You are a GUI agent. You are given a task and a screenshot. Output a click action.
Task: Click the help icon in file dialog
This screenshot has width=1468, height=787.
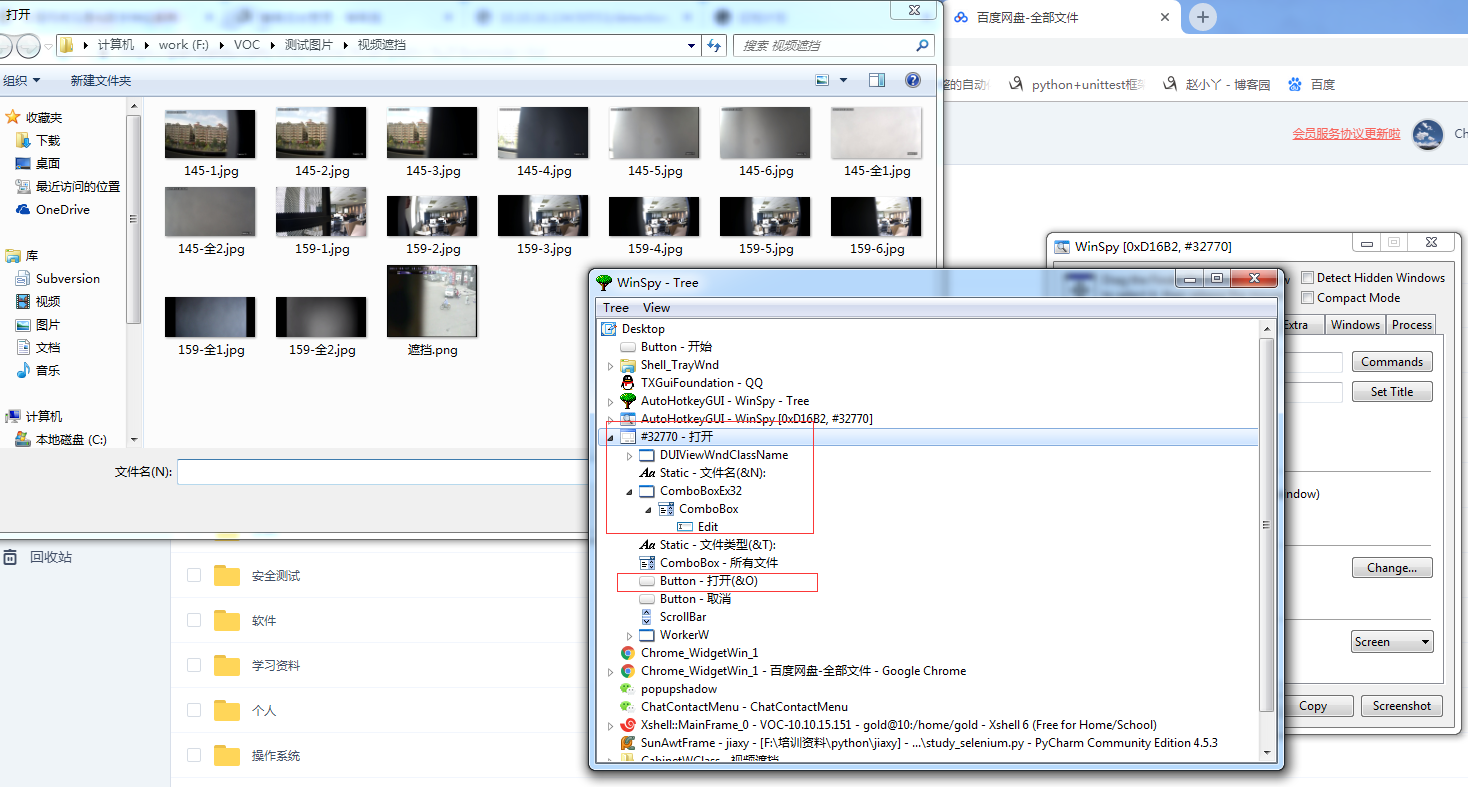[912, 80]
